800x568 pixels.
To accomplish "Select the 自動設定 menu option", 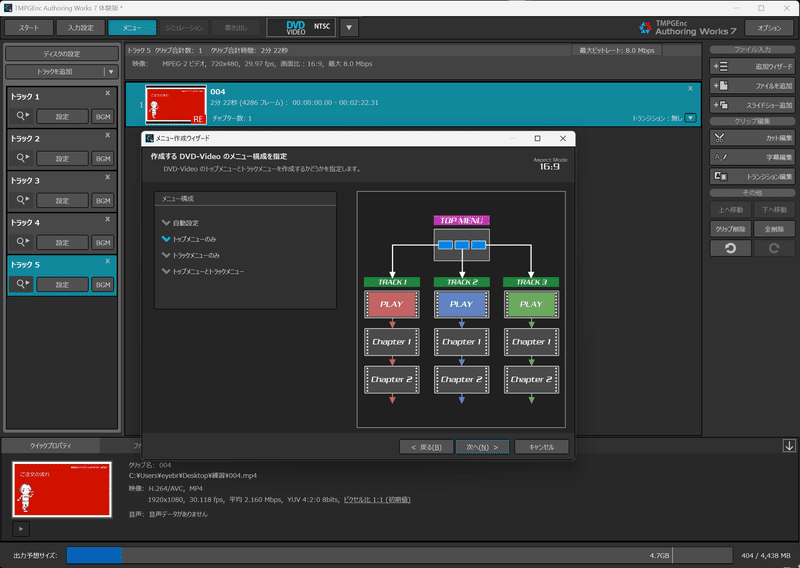I will [185, 223].
